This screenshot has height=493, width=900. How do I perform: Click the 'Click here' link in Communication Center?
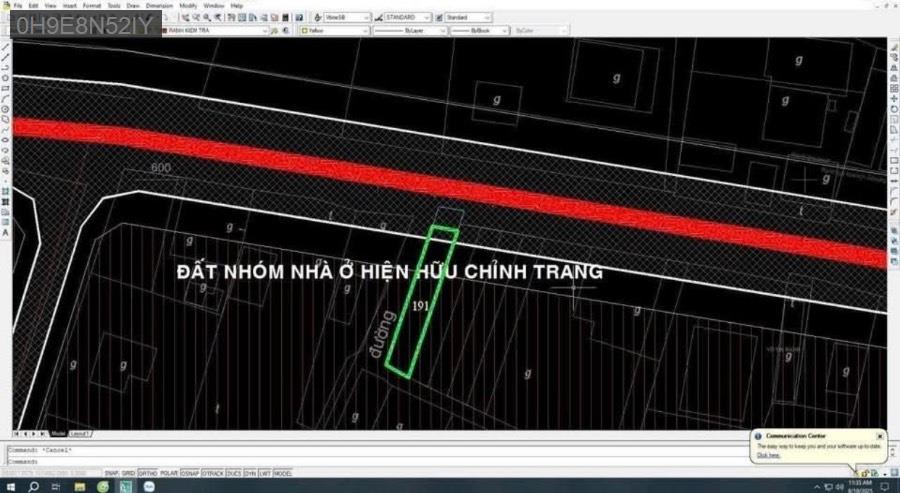tap(768, 455)
